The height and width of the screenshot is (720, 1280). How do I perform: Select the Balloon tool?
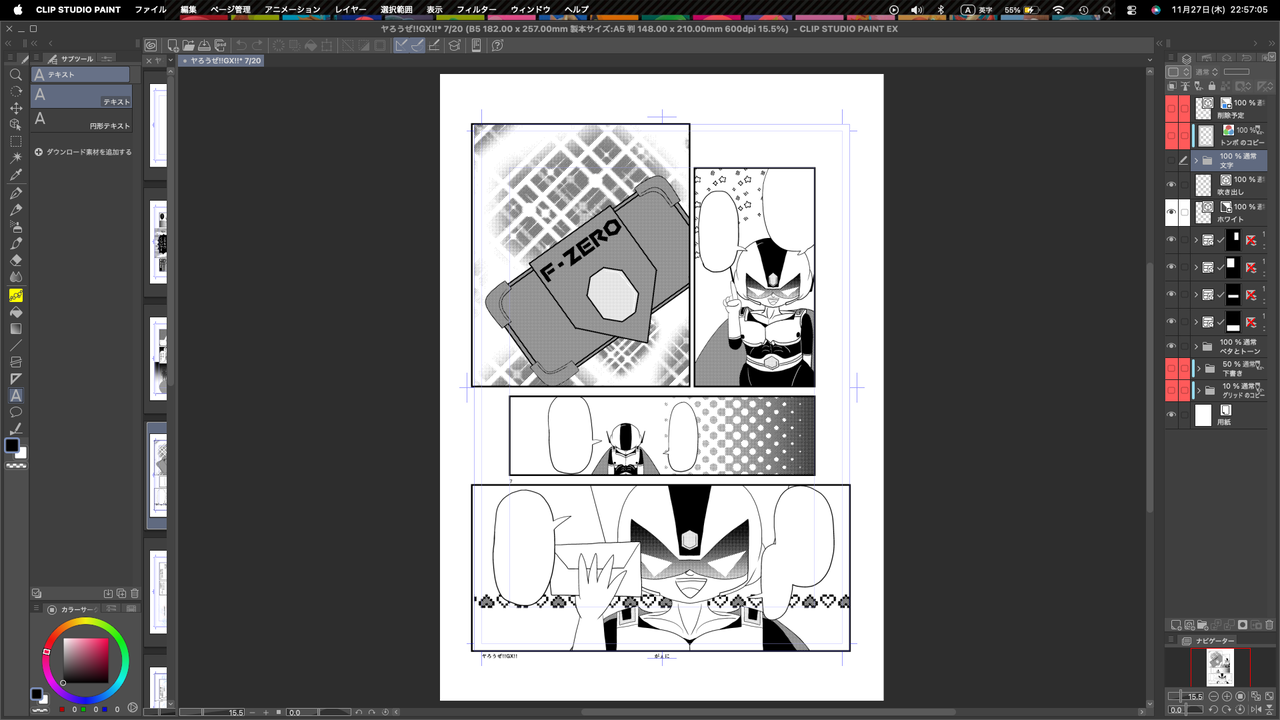[16, 412]
